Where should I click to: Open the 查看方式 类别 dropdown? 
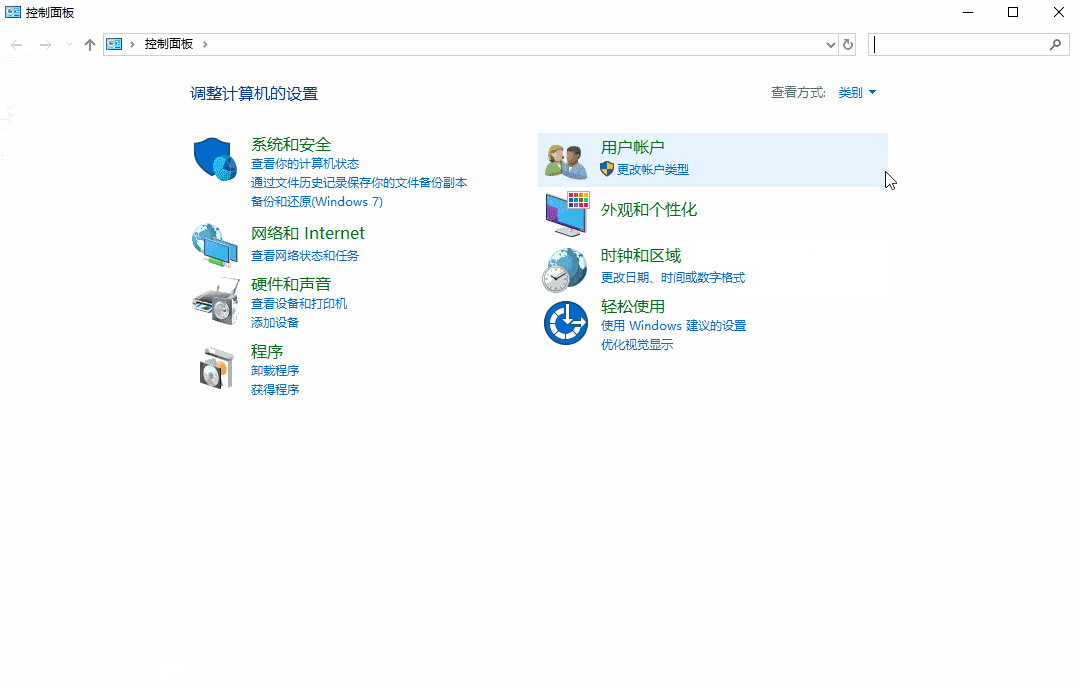[x=856, y=91]
